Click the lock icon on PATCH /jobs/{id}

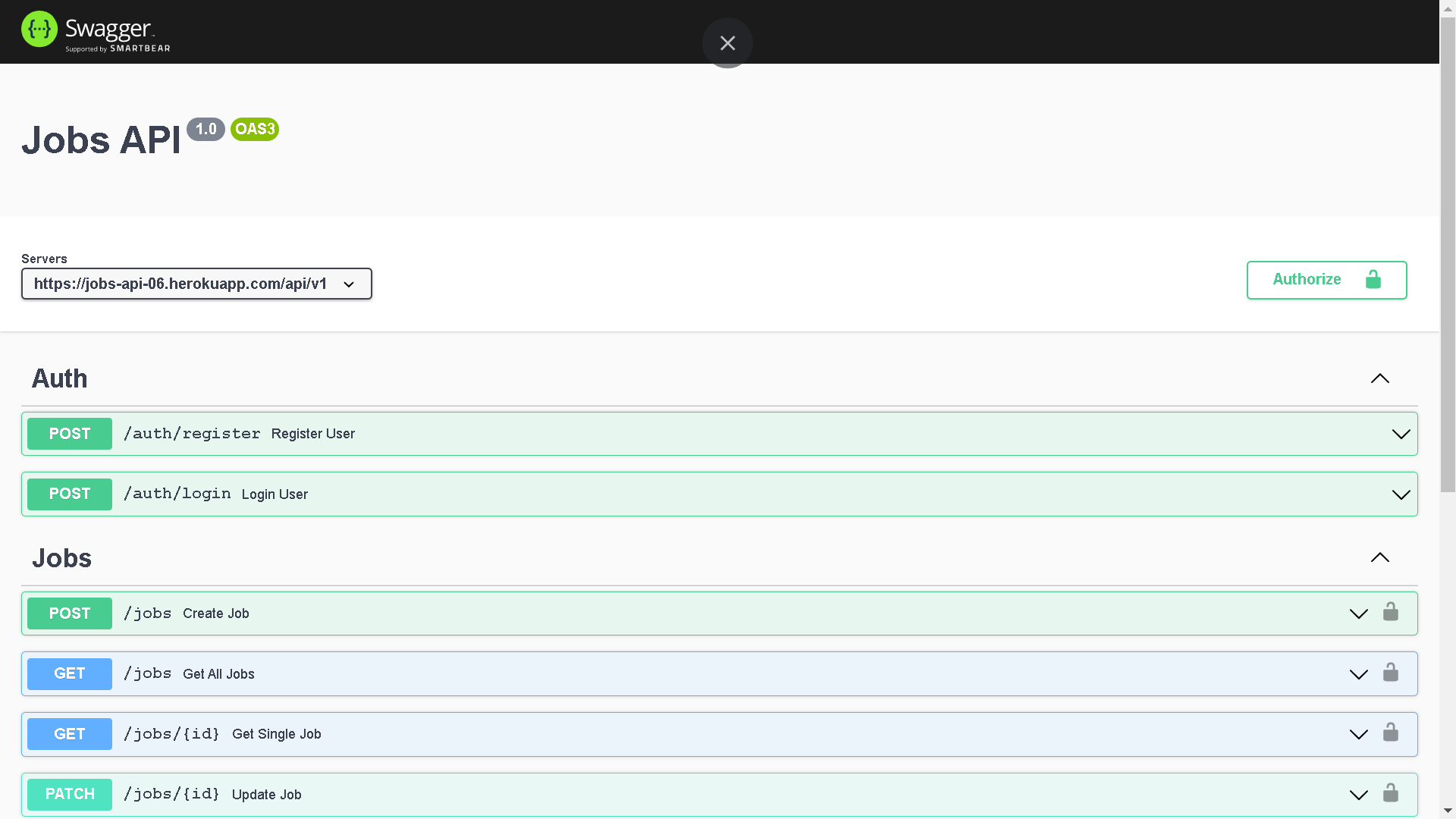(x=1391, y=792)
